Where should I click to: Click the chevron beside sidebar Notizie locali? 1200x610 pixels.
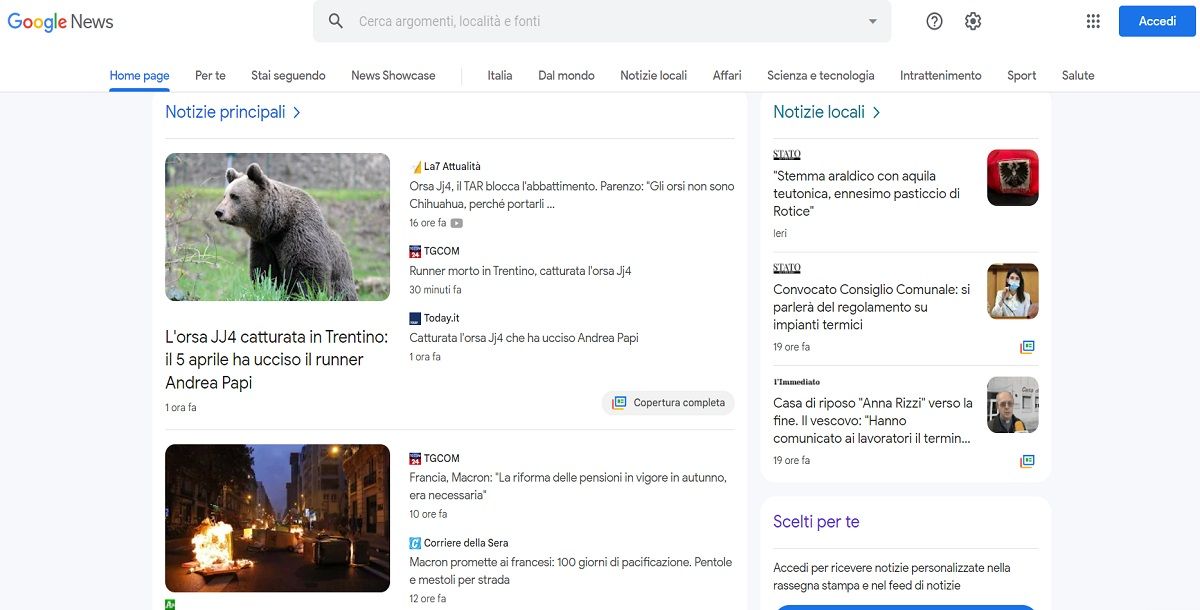click(876, 112)
